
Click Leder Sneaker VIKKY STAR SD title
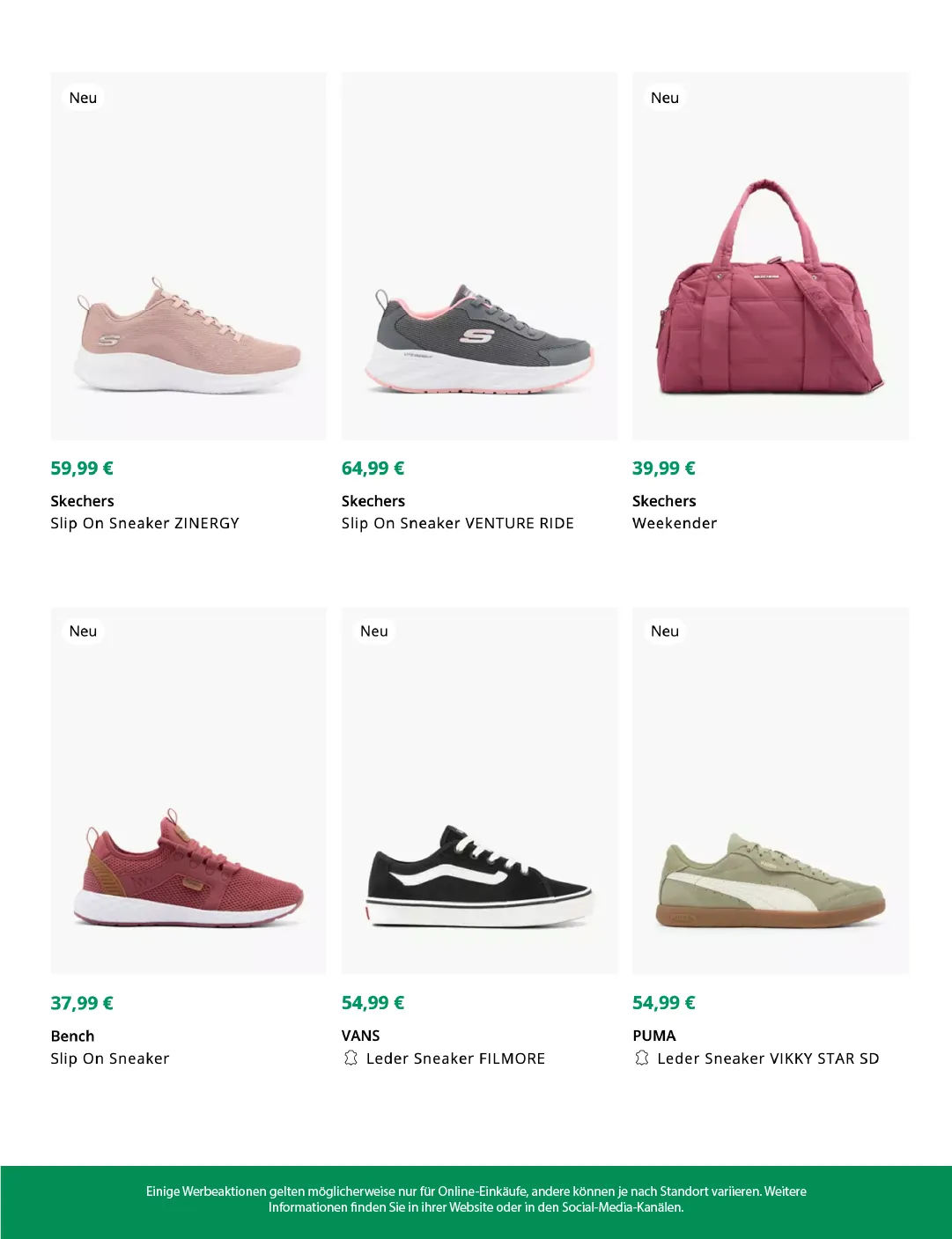[768, 1058]
